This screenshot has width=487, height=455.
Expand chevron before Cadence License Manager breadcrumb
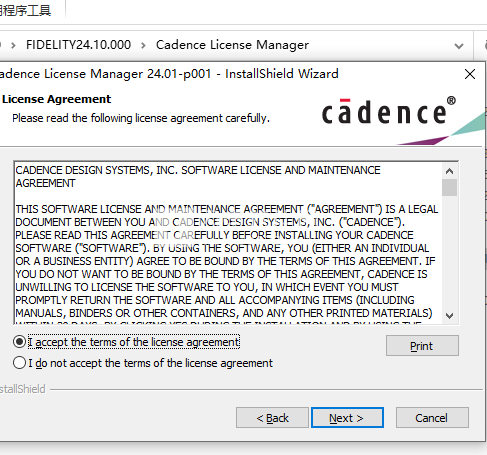143,45
